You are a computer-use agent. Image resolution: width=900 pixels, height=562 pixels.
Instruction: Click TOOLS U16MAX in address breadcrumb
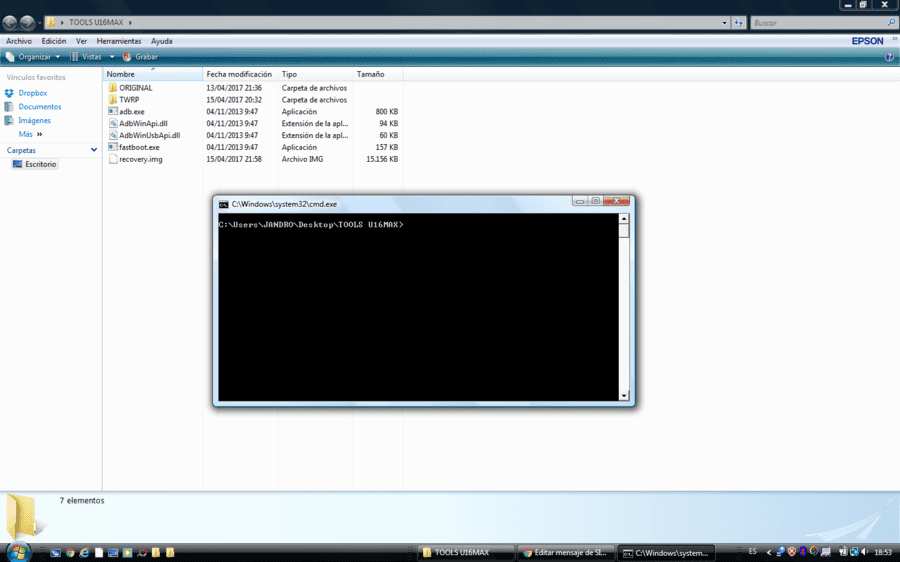tap(96, 22)
